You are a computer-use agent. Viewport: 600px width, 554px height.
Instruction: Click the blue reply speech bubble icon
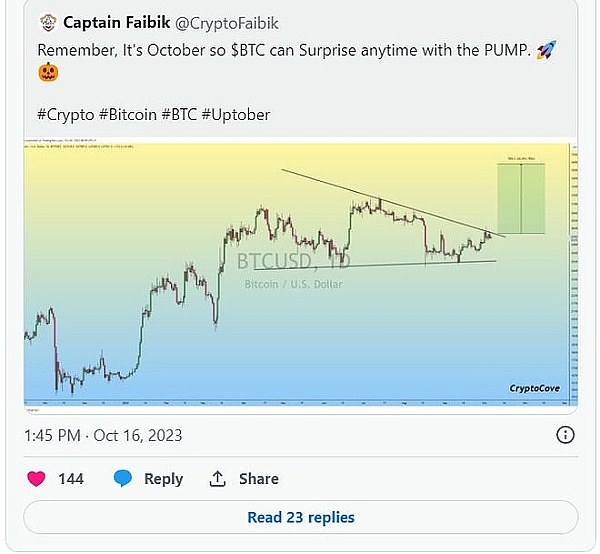(x=123, y=479)
